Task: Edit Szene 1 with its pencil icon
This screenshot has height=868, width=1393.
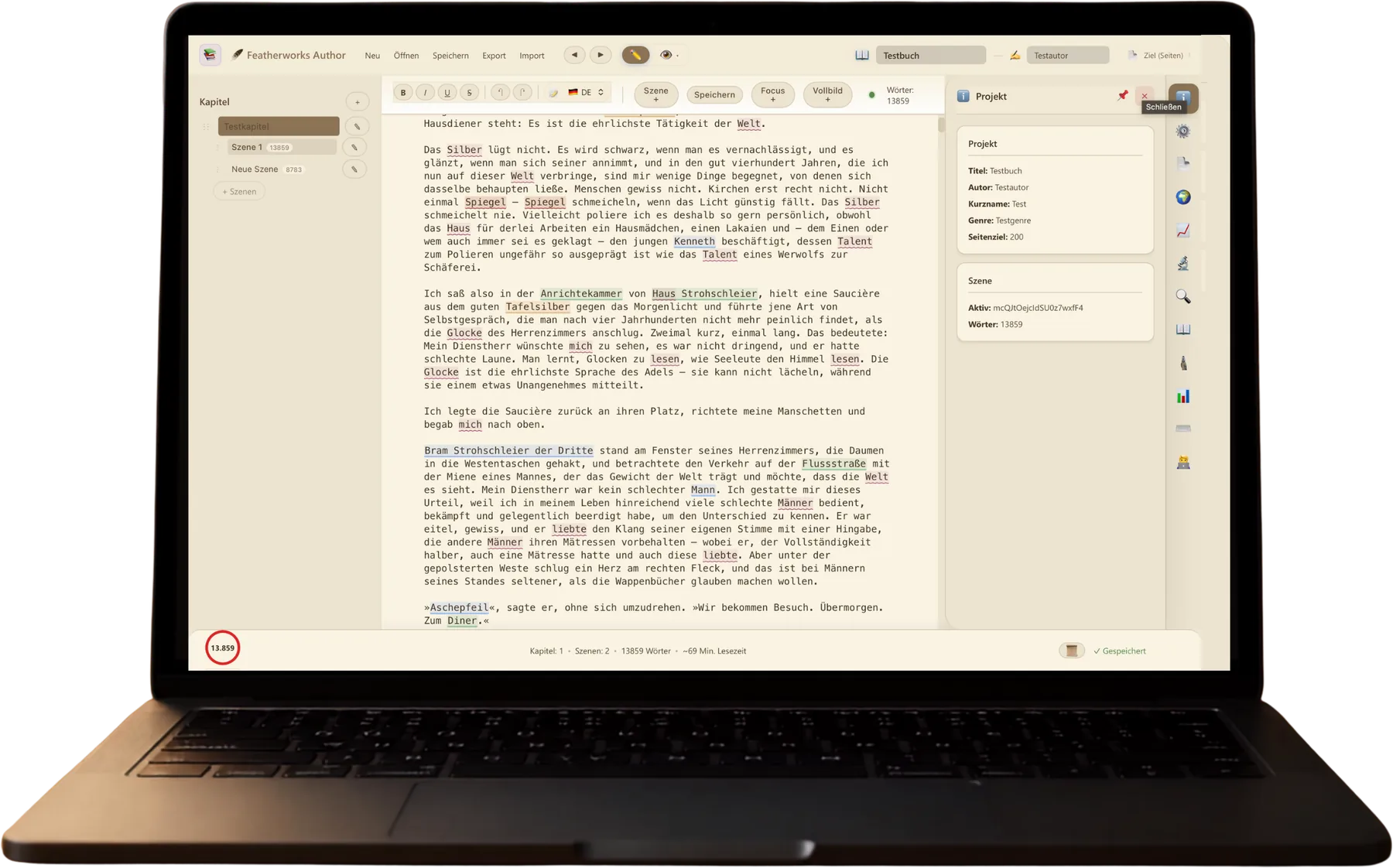Action: (x=355, y=147)
